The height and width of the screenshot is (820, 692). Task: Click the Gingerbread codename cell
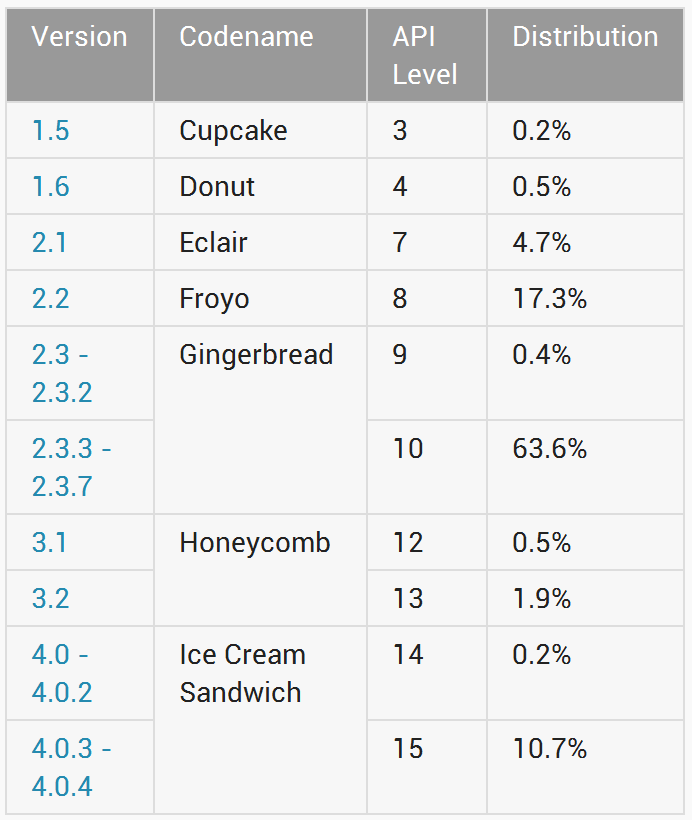tap(256, 355)
